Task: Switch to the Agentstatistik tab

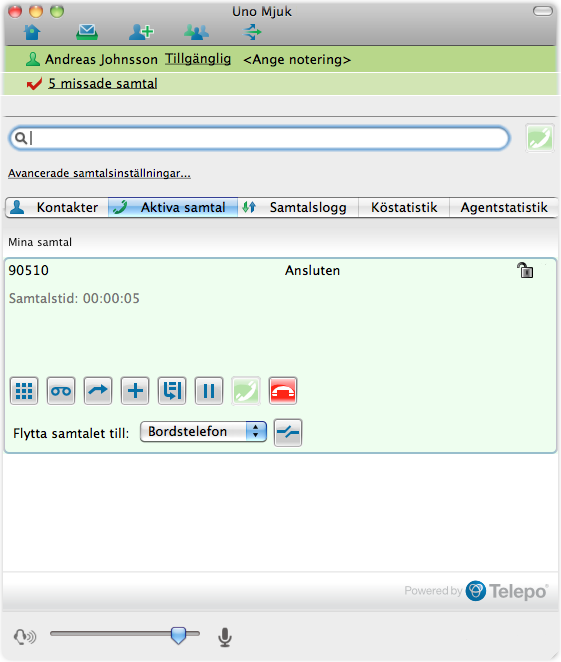Action: coord(504,207)
